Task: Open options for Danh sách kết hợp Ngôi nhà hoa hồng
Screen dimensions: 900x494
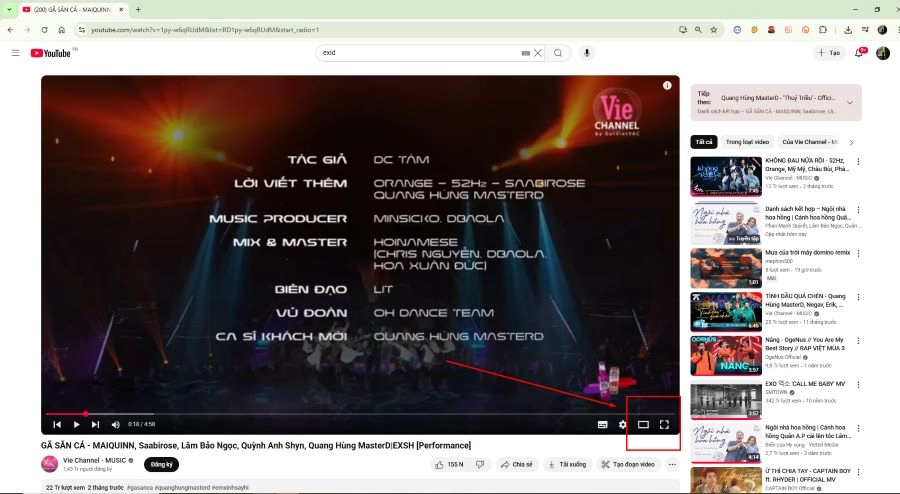Action: coord(858,210)
